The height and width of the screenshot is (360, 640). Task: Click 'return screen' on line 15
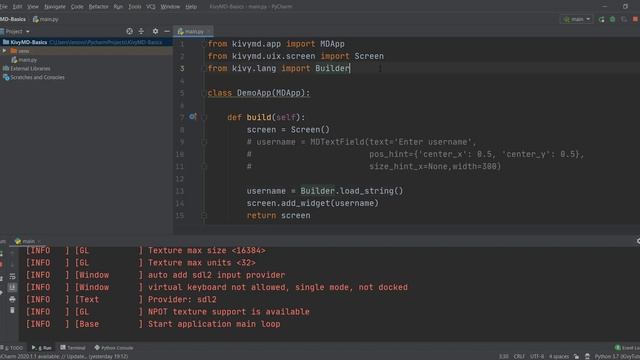(278, 216)
